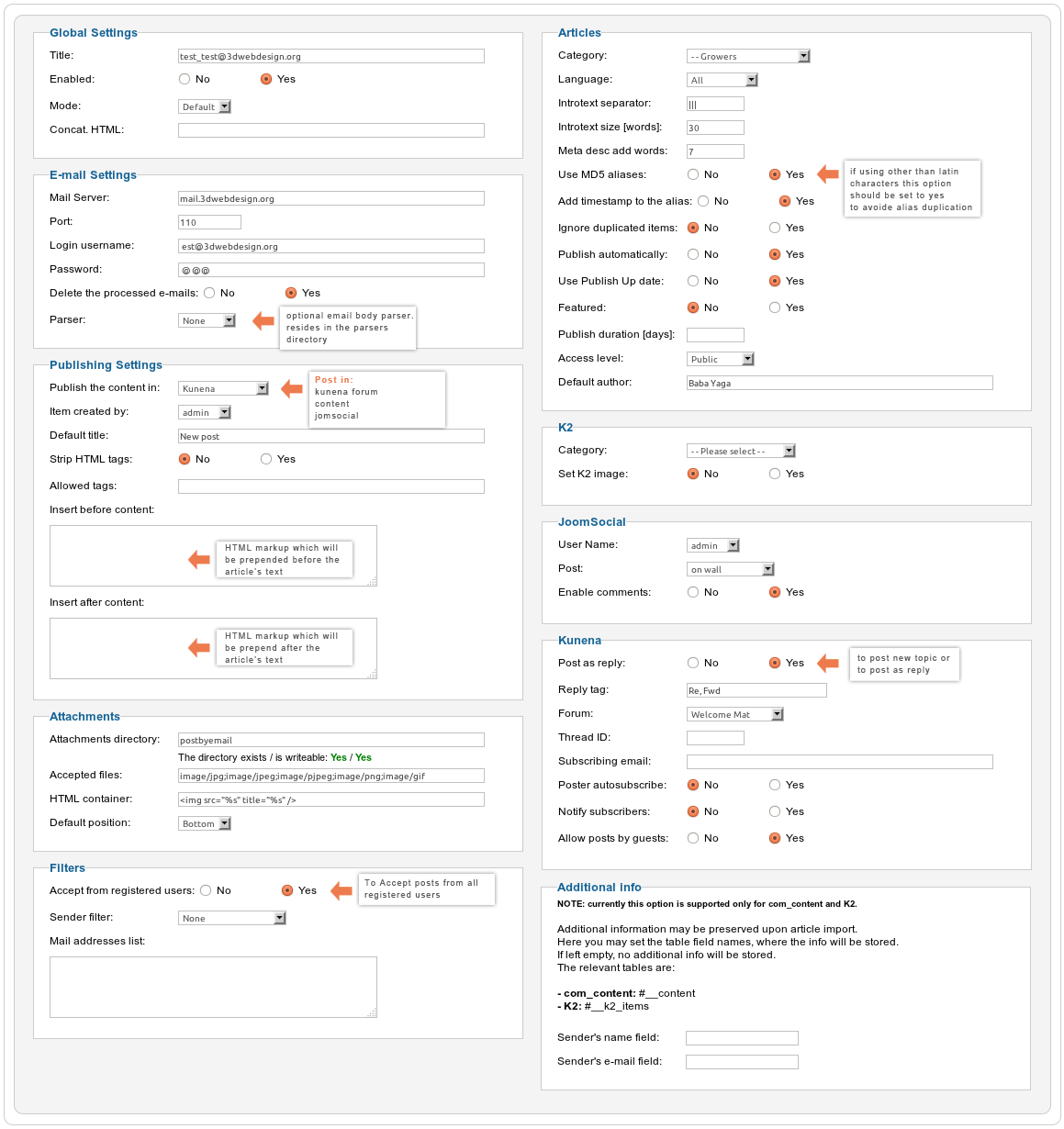Expand the Kunena Forum dropdown

735,714
